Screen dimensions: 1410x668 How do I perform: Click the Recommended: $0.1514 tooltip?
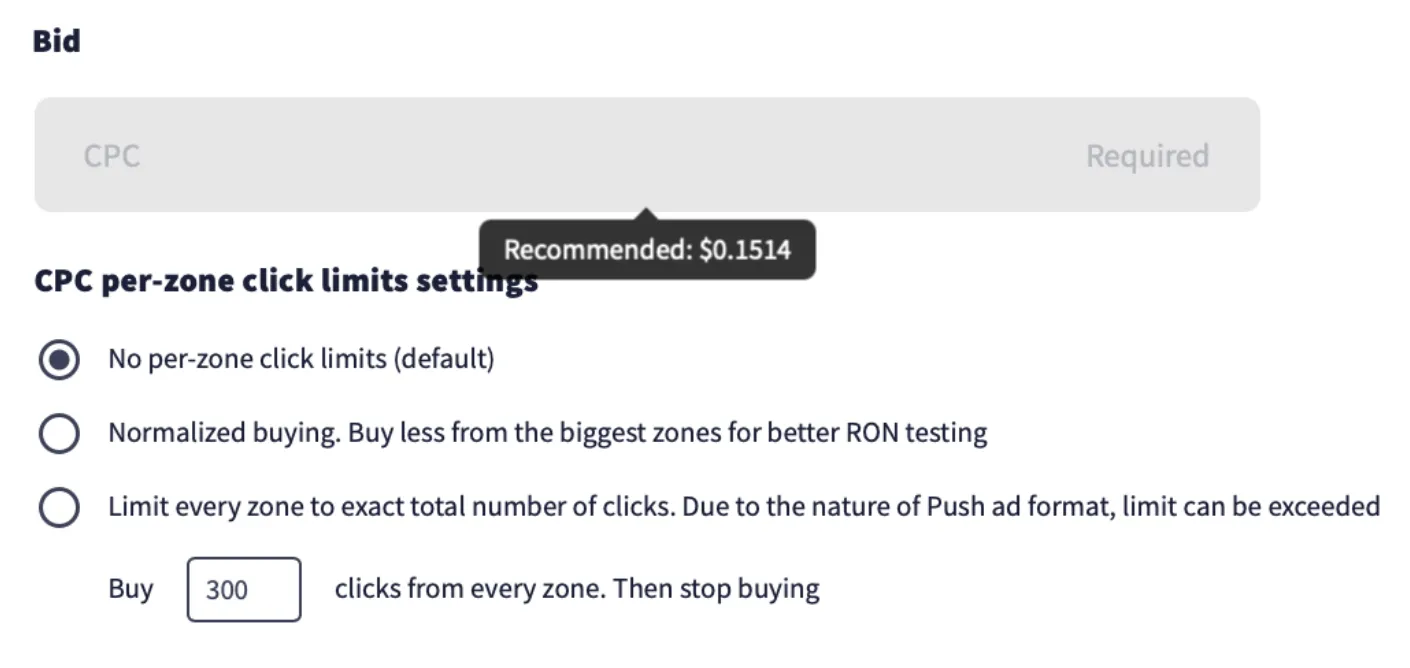(646, 250)
